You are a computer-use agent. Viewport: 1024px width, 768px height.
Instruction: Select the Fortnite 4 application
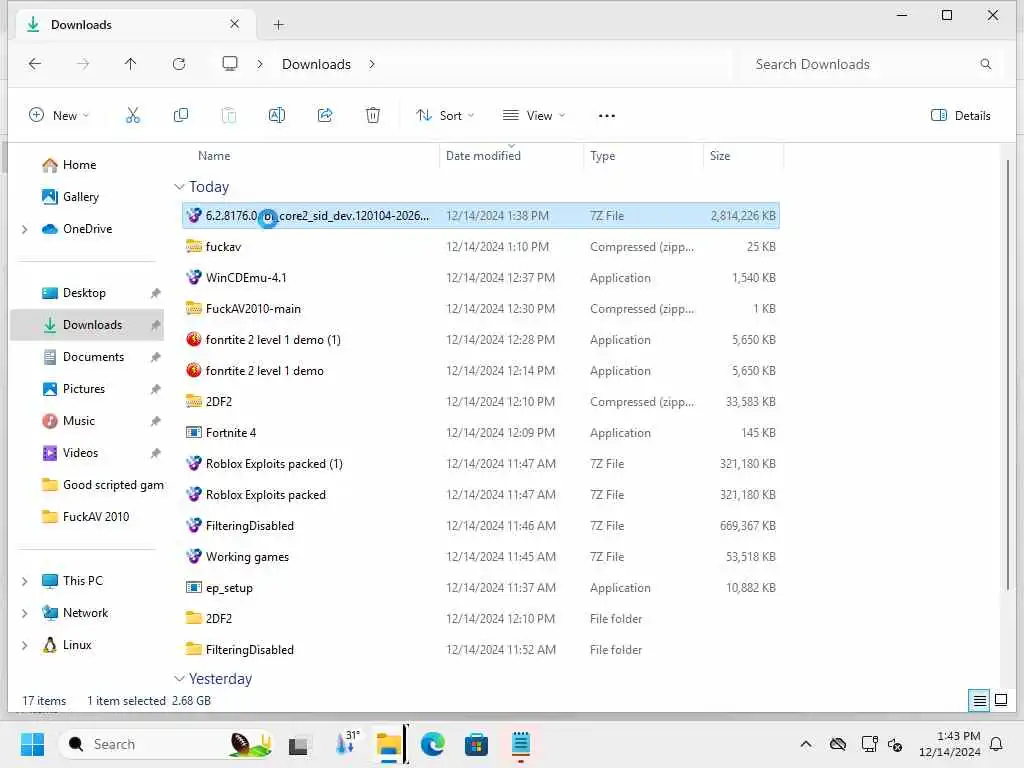click(481, 433)
